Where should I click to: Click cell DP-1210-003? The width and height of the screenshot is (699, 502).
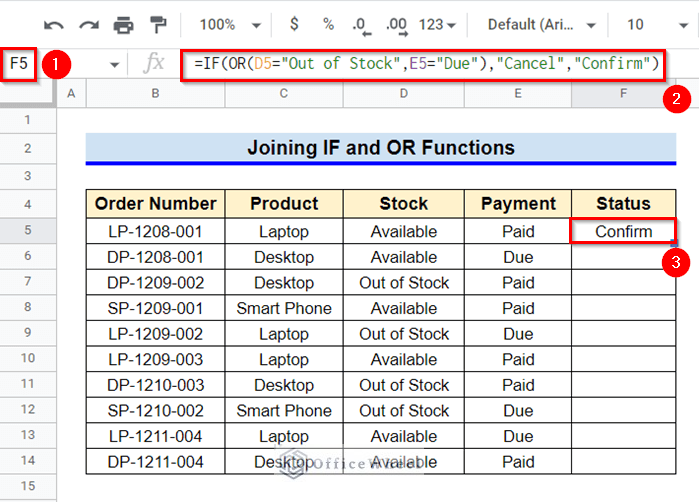pos(156,385)
